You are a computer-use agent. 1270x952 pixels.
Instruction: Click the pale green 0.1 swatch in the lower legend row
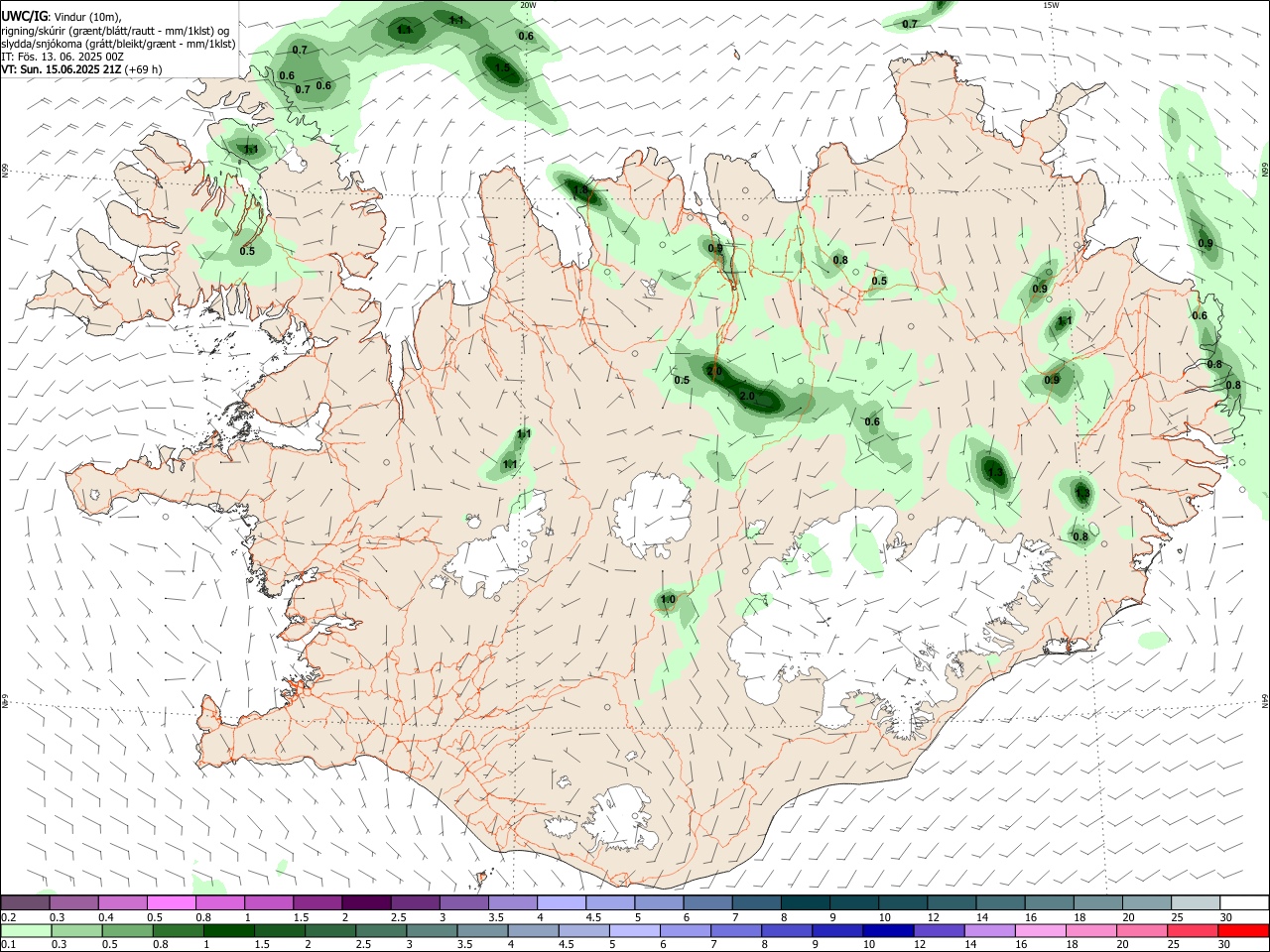(26, 931)
